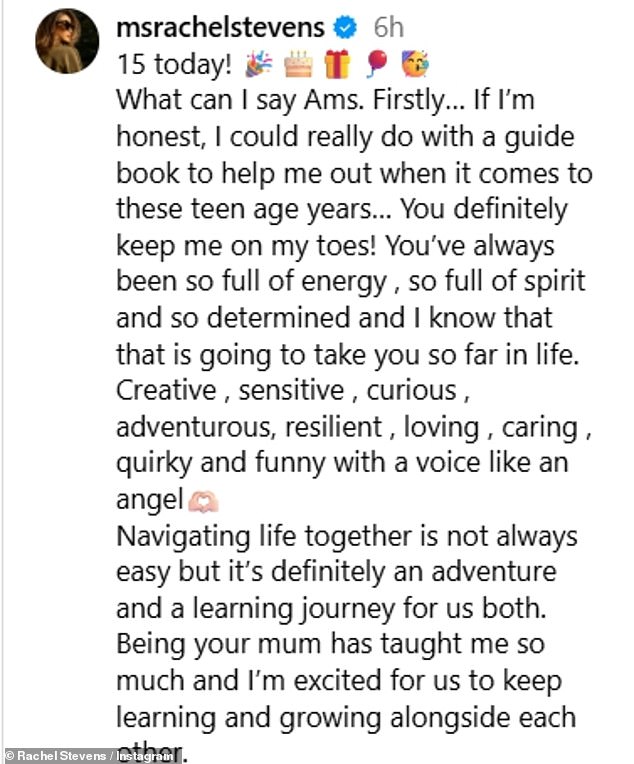
Task: Click the partying face emoji
Action: (x=415, y=64)
